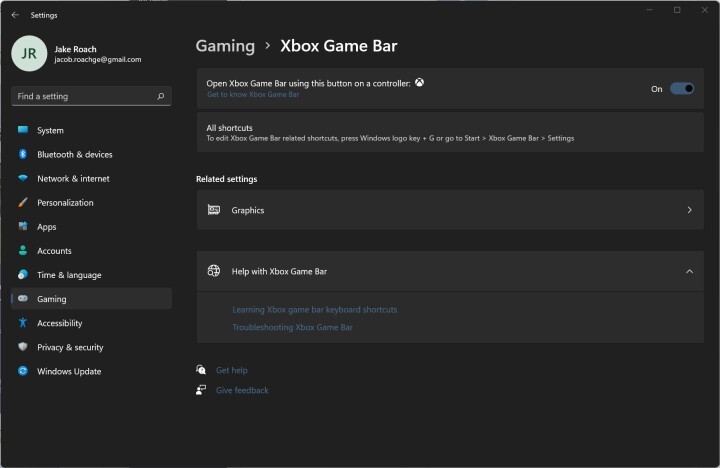Click the System monitor icon
The width and height of the screenshot is (720, 468).
pyautogui.click(x=23, y=130)
